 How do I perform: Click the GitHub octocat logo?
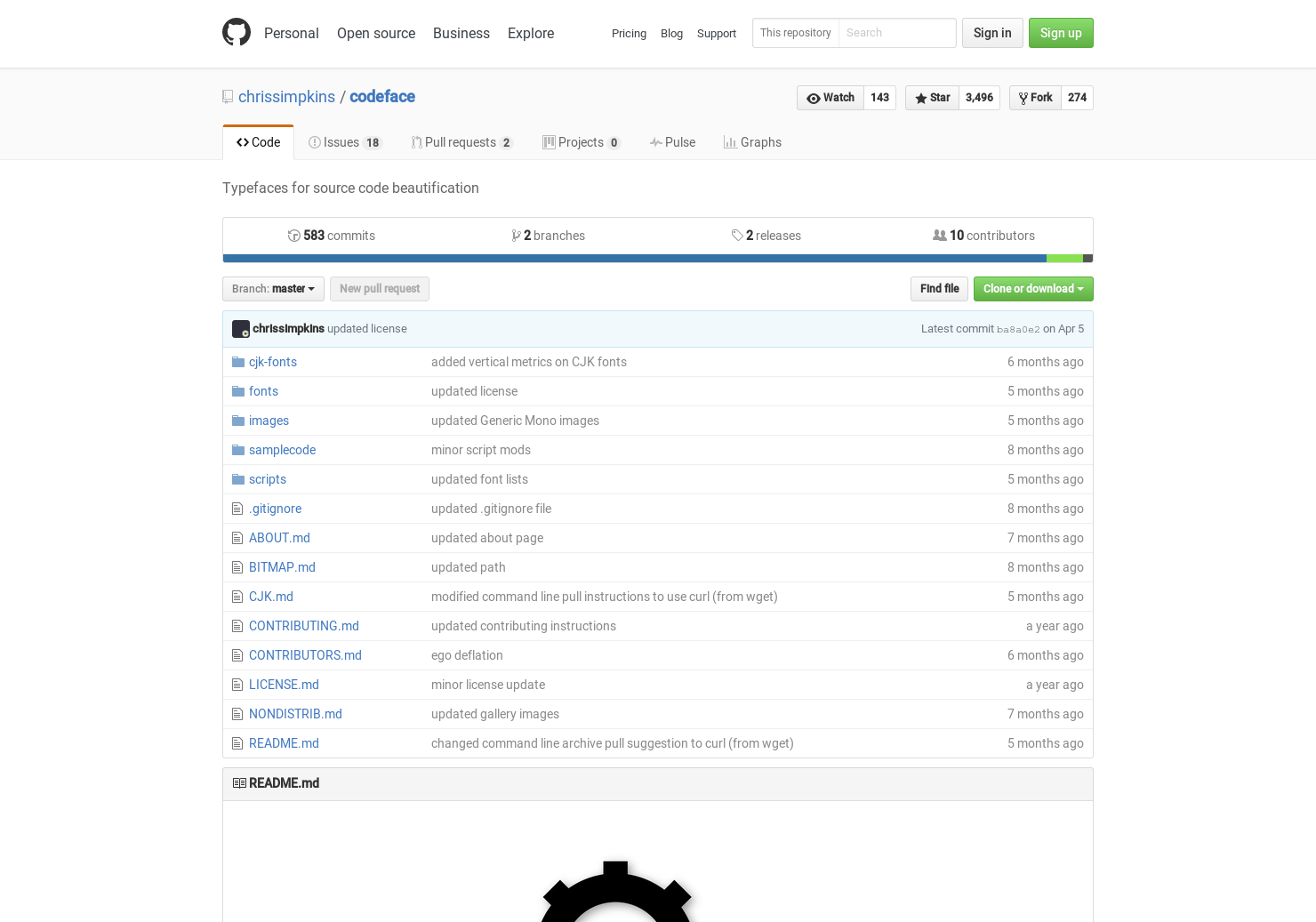pyautogui.click(x=237, y=32)
